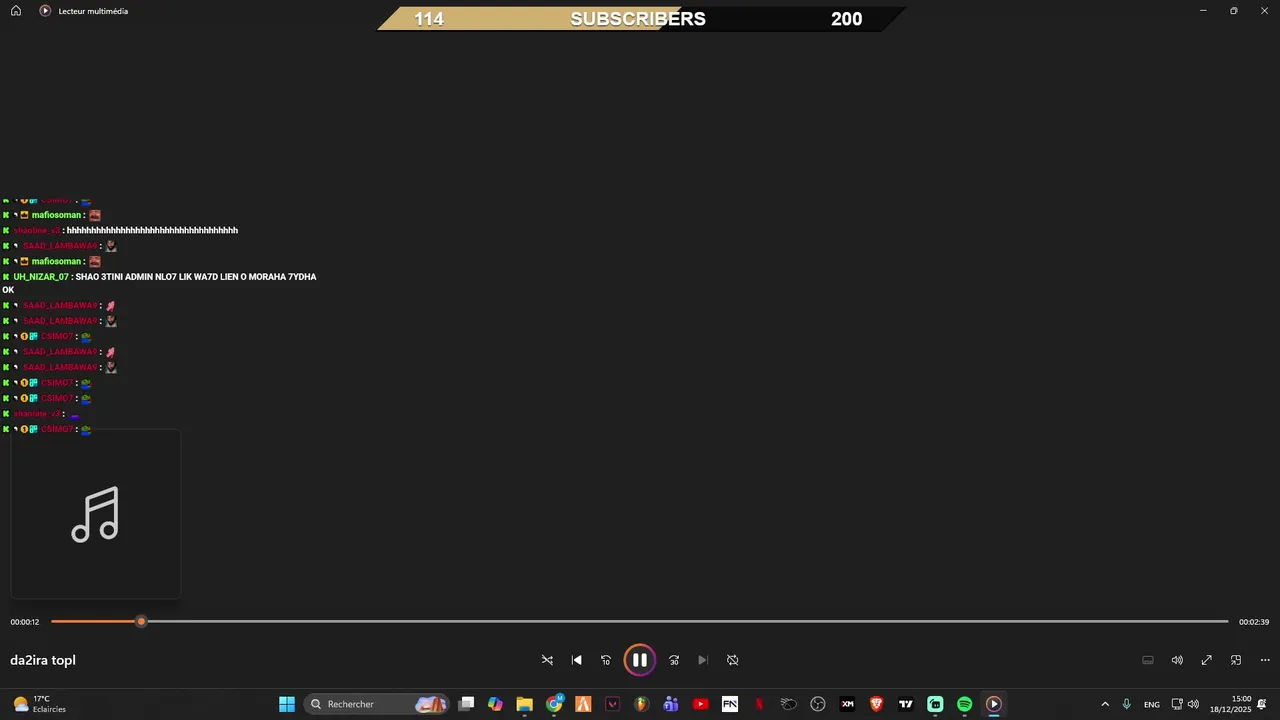
Task: Open Brave browser from the taskbar
Action: 877,704
